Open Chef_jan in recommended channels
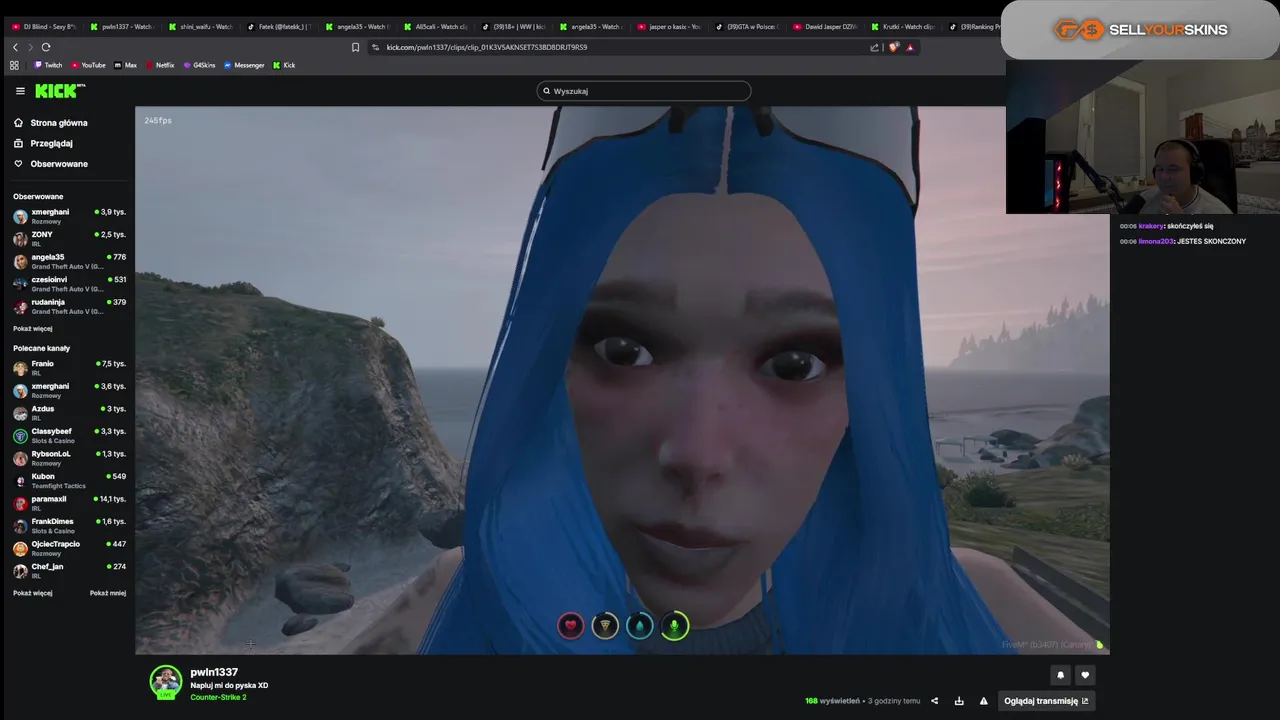The height and width of the screenshot is (720, 1280). (x=69, y=571)
